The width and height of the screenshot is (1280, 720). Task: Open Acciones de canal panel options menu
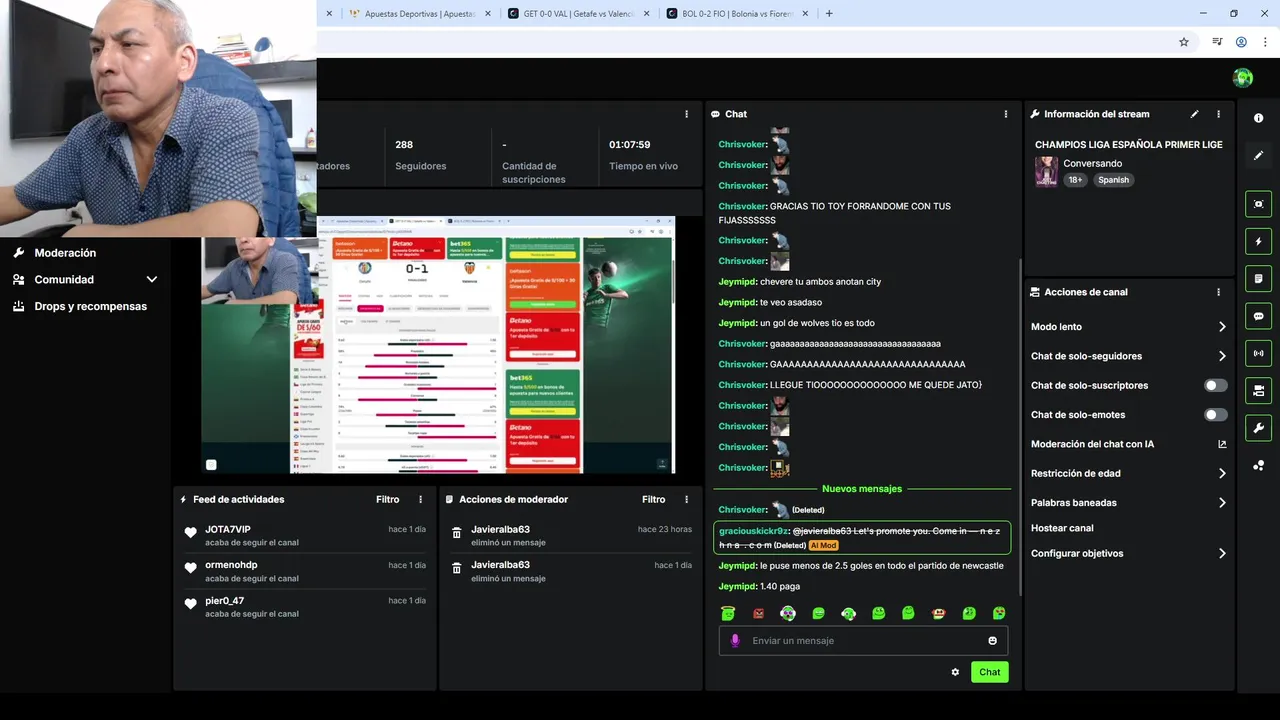[1218, 292]
